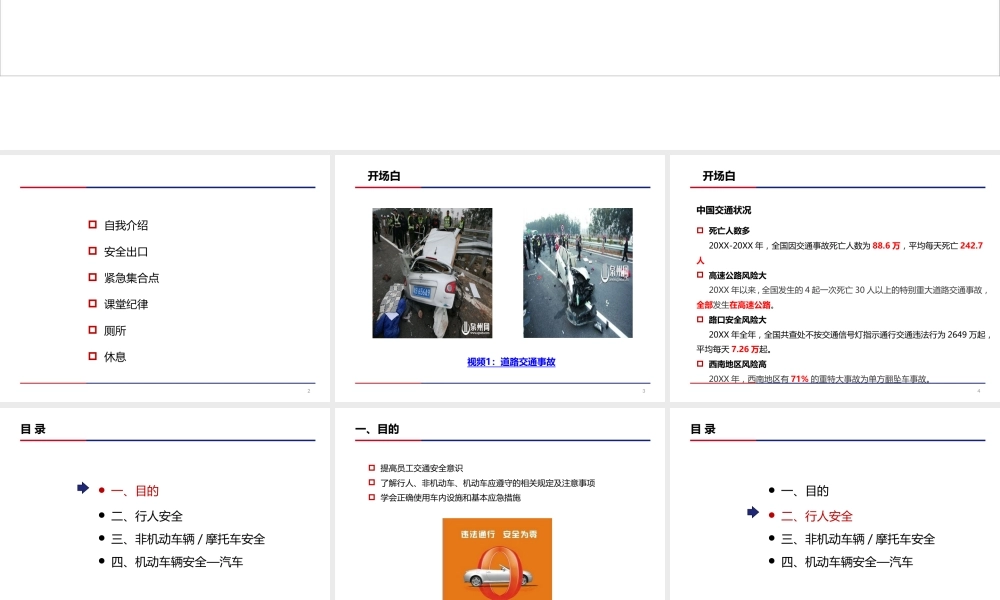
Task: Click the red 一、目的 entry in 目录
Action: 135,491
